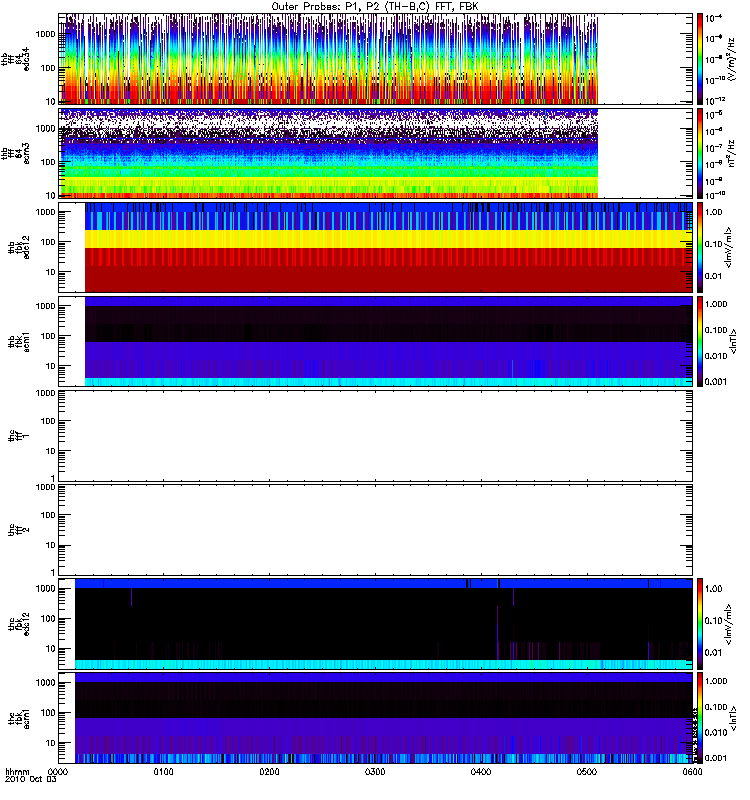This screenshot has width=750, height=800.
Task: Click the 0200 time tick label
Action: 269,772
